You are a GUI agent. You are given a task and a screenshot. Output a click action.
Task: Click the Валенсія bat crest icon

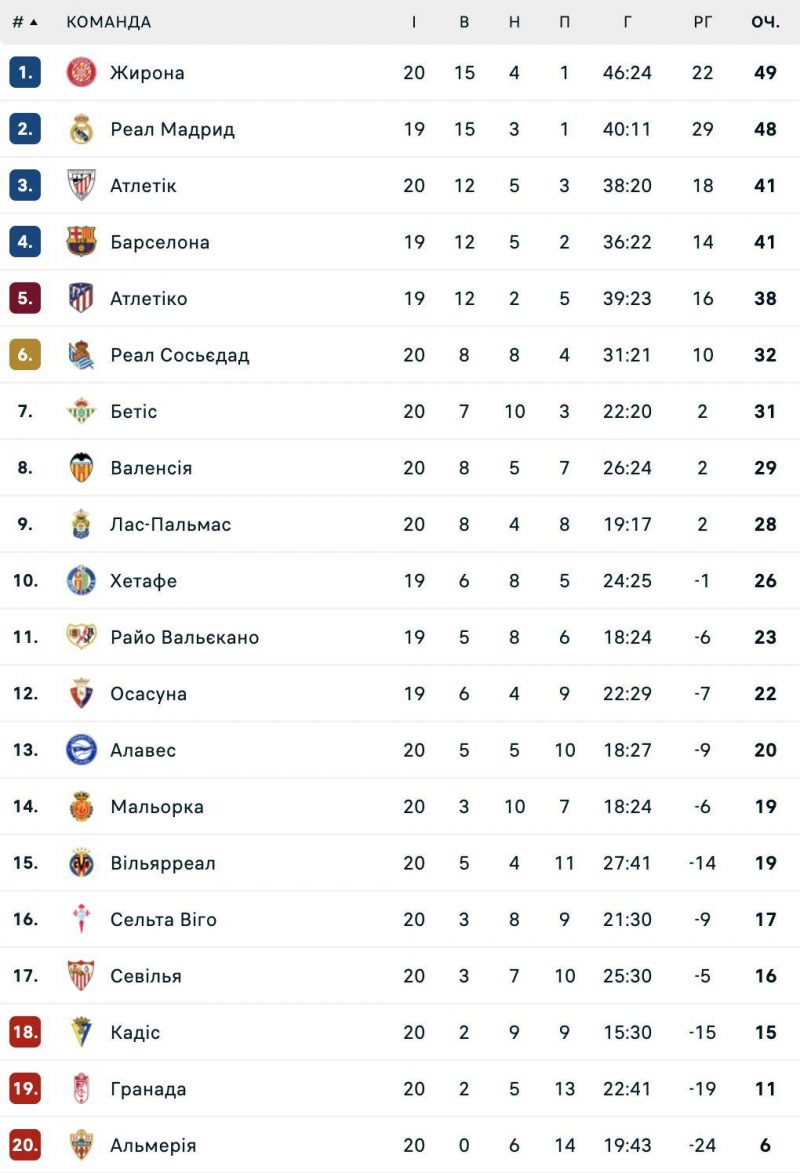81,467
